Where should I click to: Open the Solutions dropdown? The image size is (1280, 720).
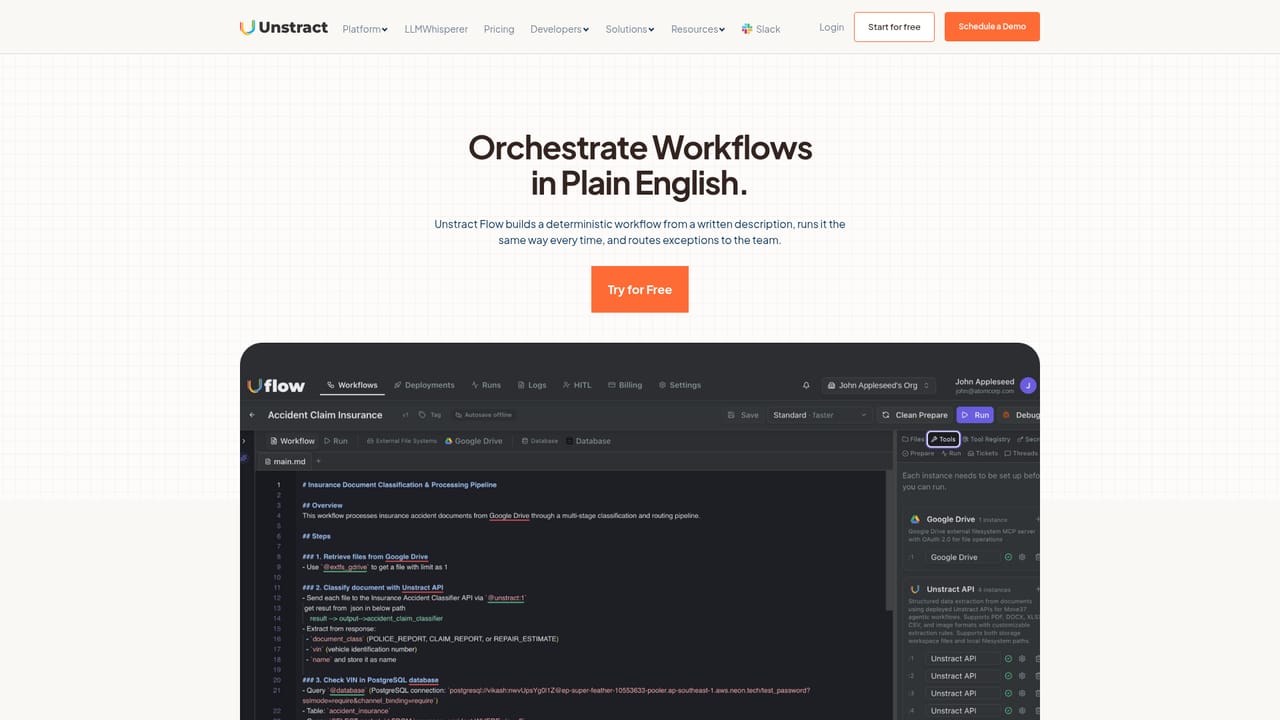630,29
